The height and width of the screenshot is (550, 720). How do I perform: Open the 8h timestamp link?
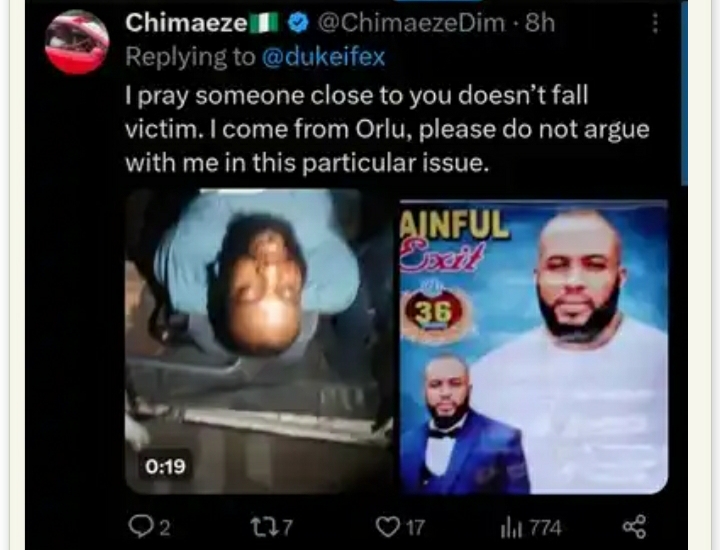[540, 23]
